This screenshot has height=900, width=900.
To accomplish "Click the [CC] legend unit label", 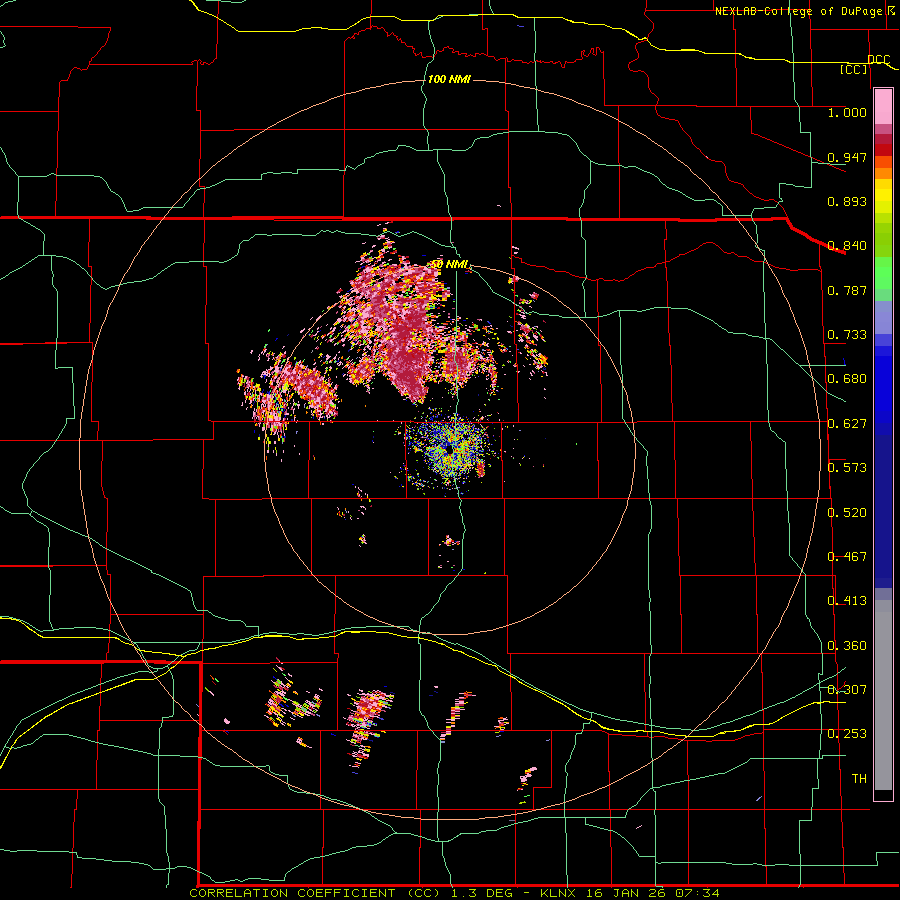I will (854, 69).
